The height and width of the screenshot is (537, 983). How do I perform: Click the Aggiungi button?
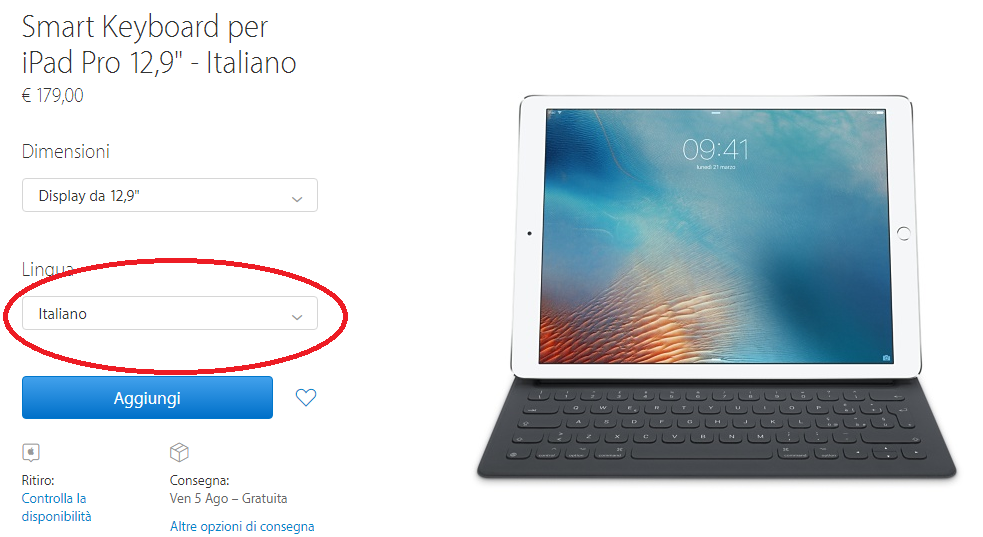[147, 397]
